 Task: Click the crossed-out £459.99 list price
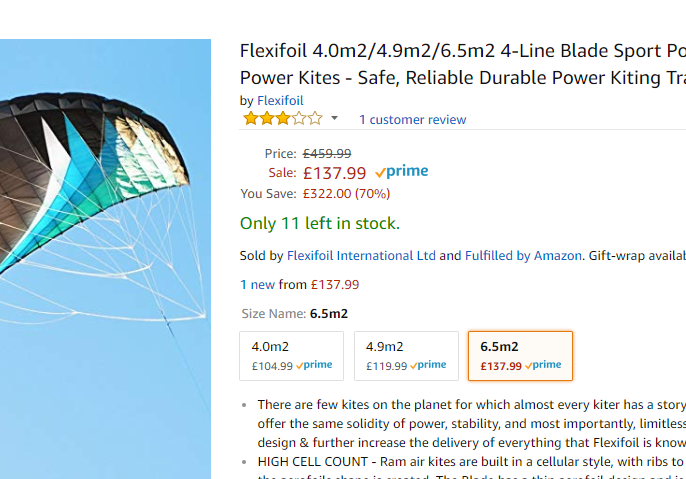pos(327,154)
